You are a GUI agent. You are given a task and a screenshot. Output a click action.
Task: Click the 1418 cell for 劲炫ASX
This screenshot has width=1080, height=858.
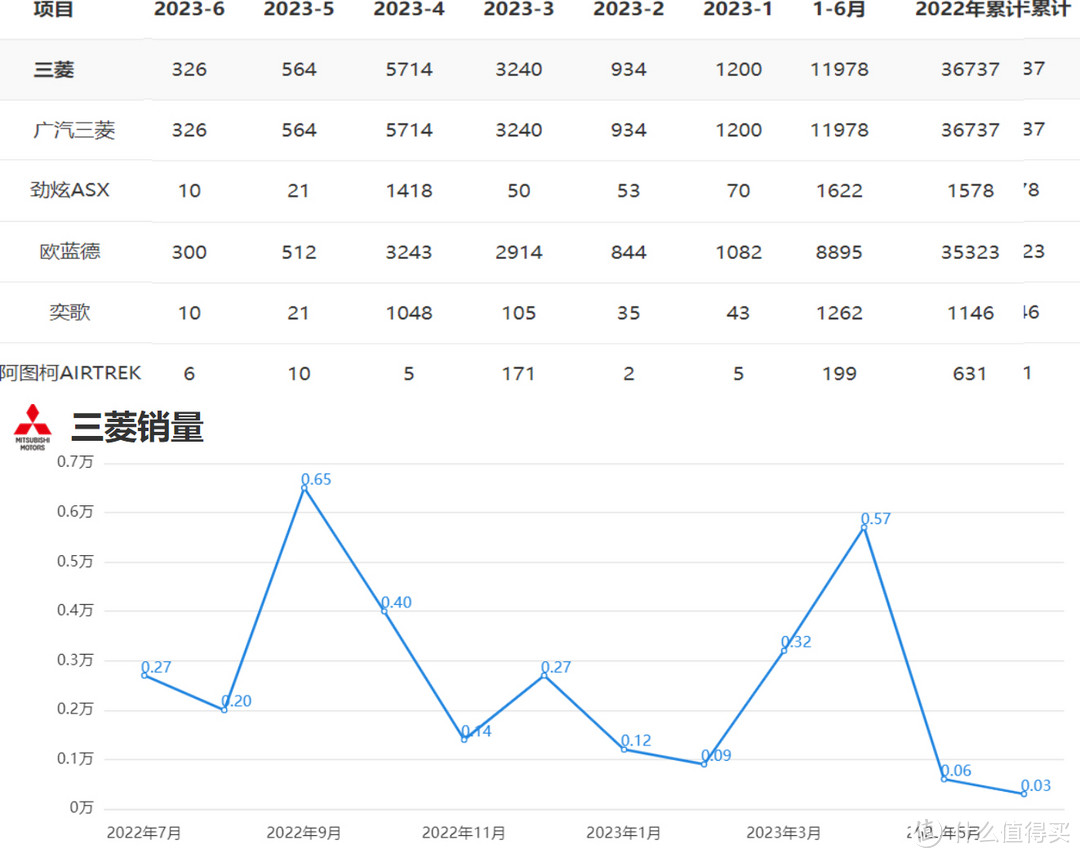[x=409, y=191]
